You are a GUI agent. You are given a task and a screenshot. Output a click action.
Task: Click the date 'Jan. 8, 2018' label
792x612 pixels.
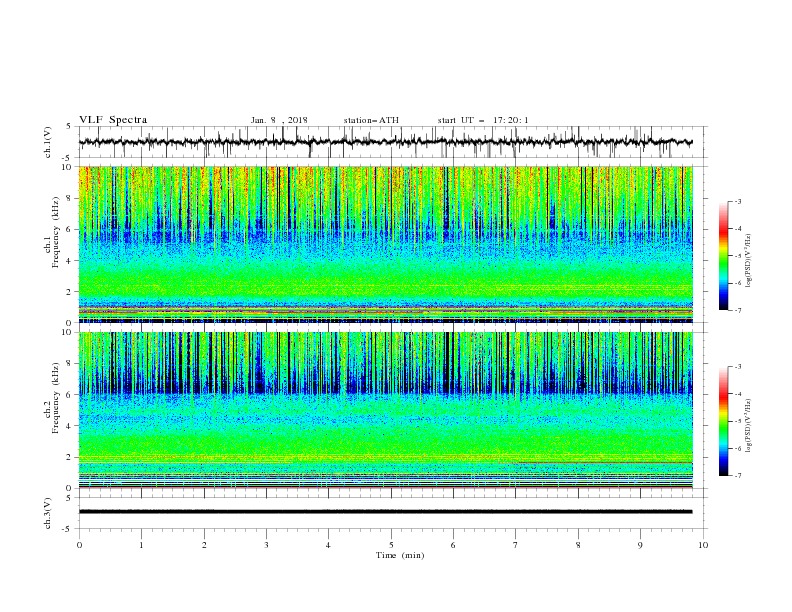279,121
